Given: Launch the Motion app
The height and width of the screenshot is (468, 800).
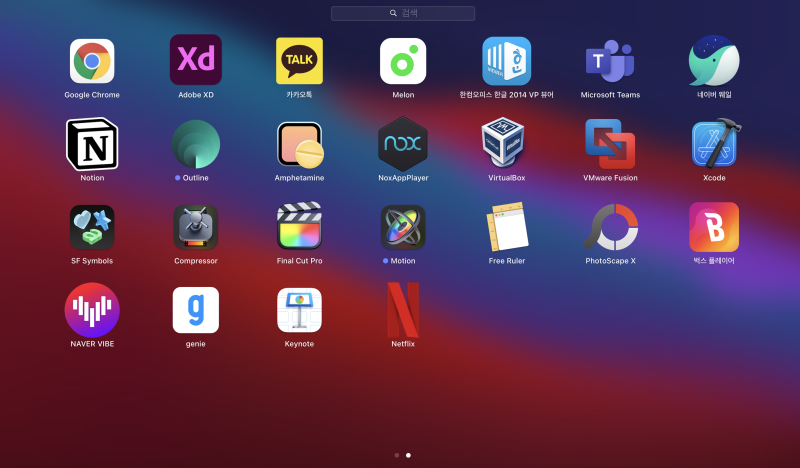Looking at the screenshot, I should click(x=403, y=227).
